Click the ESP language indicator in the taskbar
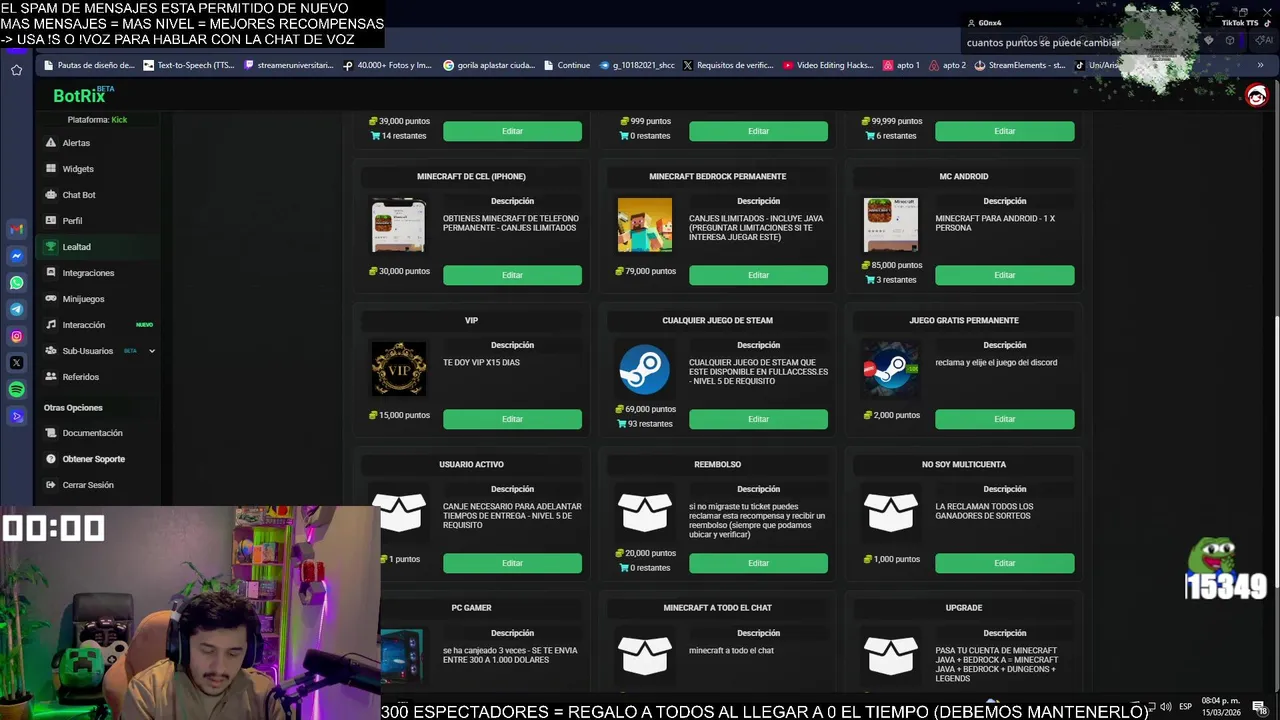The image size is (1280, 720). click(x=1185, y=706)
